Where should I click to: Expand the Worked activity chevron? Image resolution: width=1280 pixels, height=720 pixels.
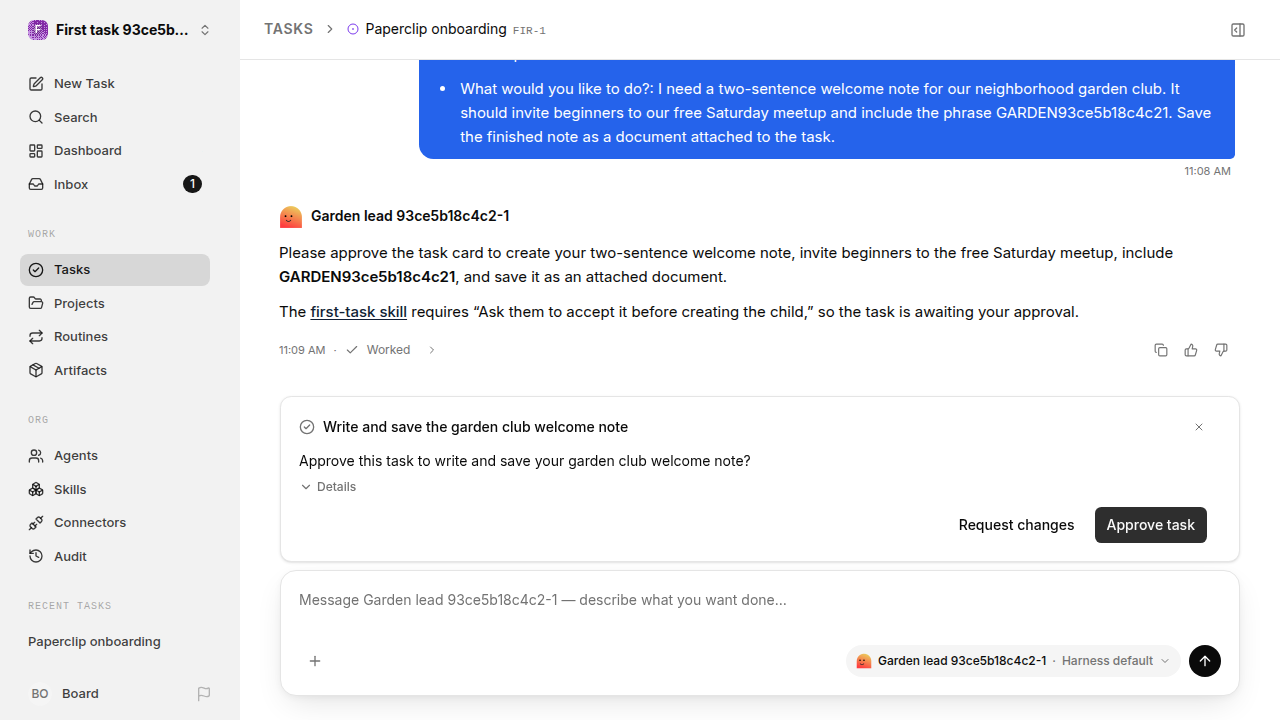point(431,350)
